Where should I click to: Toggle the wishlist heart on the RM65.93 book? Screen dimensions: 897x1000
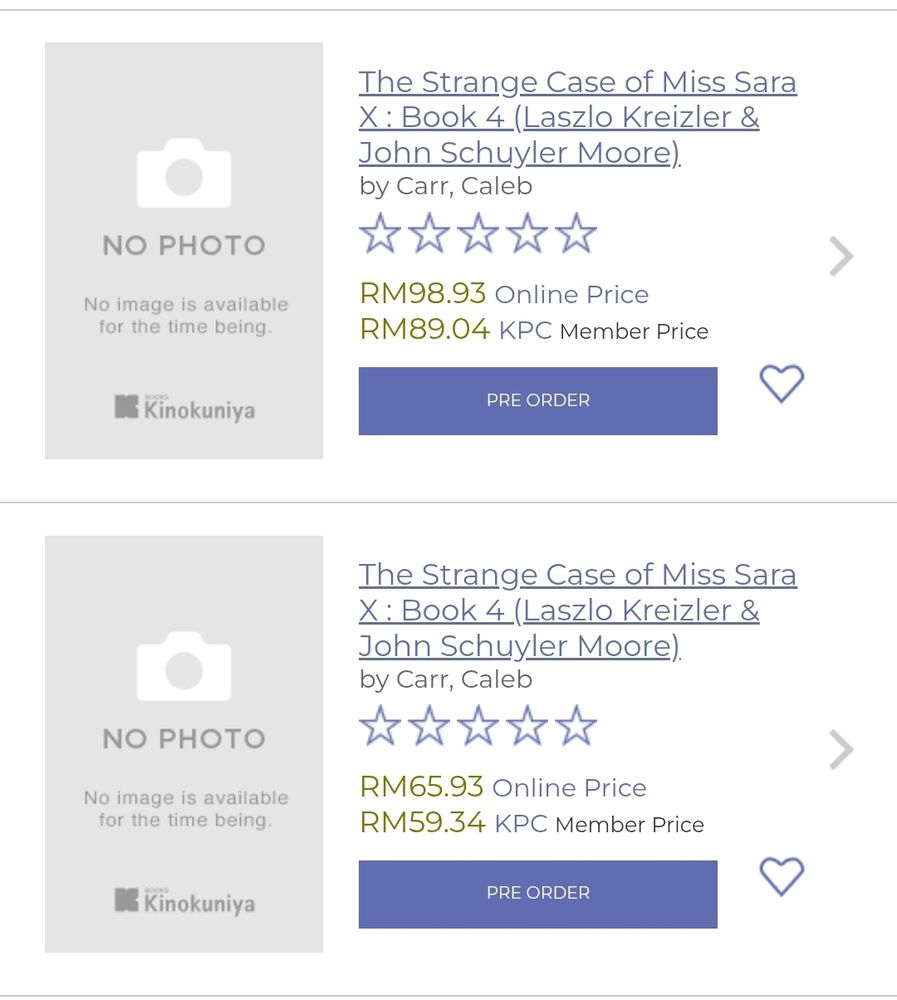point(782,876)
